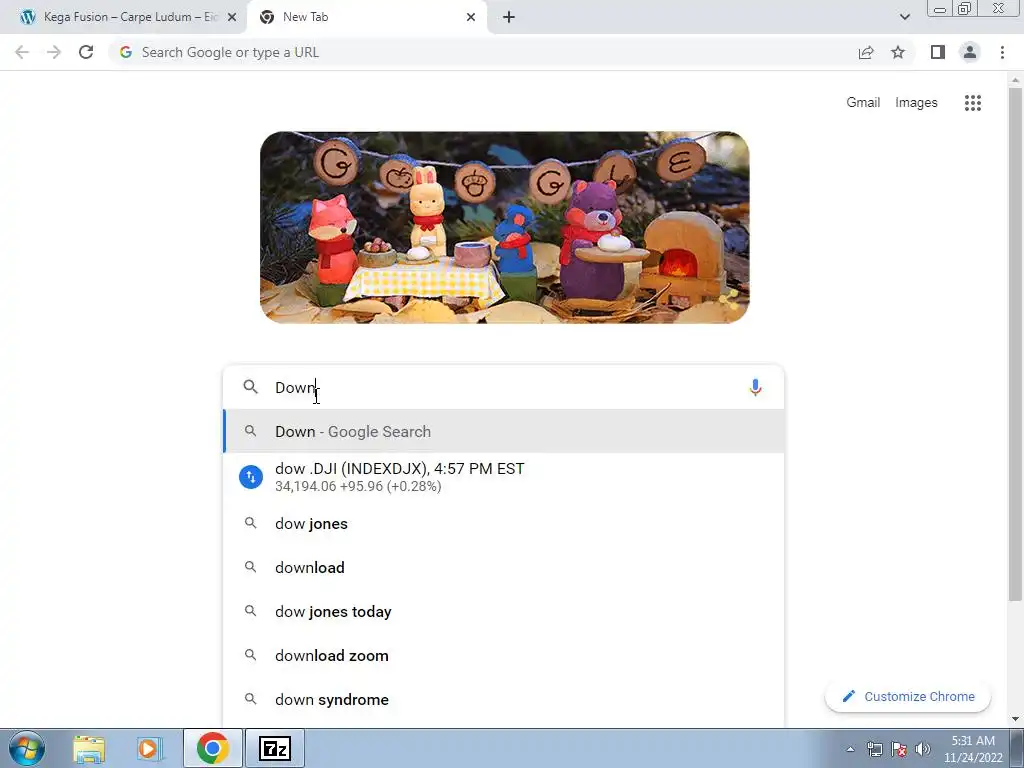Click the magnifier icon in the search box
The image size is (1024, 768).
(x=250, y=387)
